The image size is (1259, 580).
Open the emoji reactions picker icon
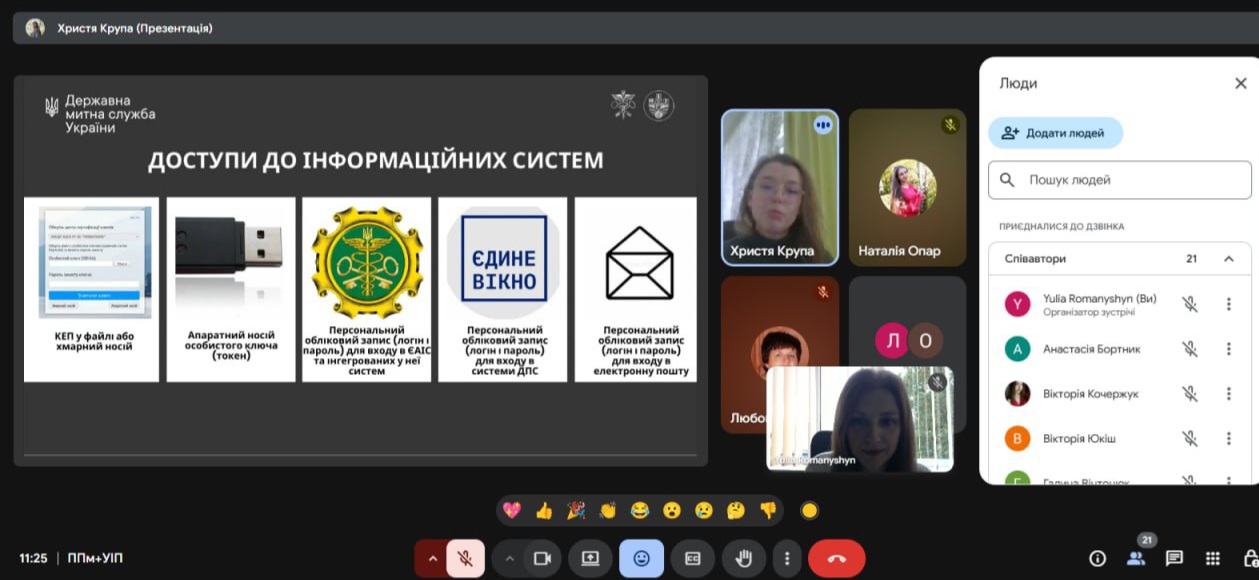click(x=641, y=558)
